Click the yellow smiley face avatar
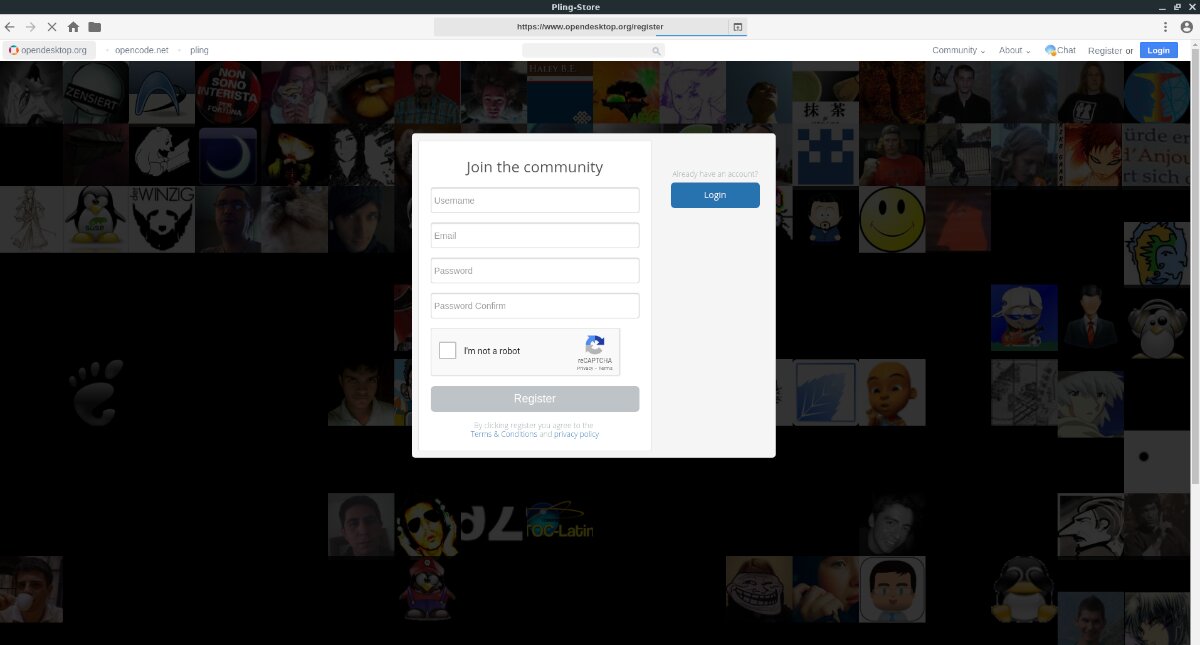 892,219
